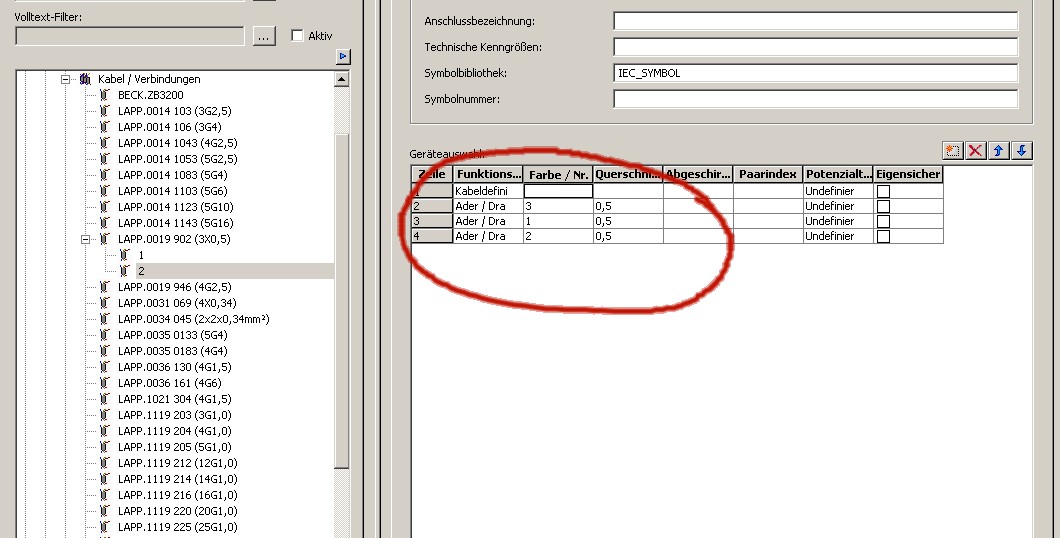Click icon beside LAPP.1119 225 (25G1,0)
The width and height of the screenshot is (1060, 538).
click(105, 527)
